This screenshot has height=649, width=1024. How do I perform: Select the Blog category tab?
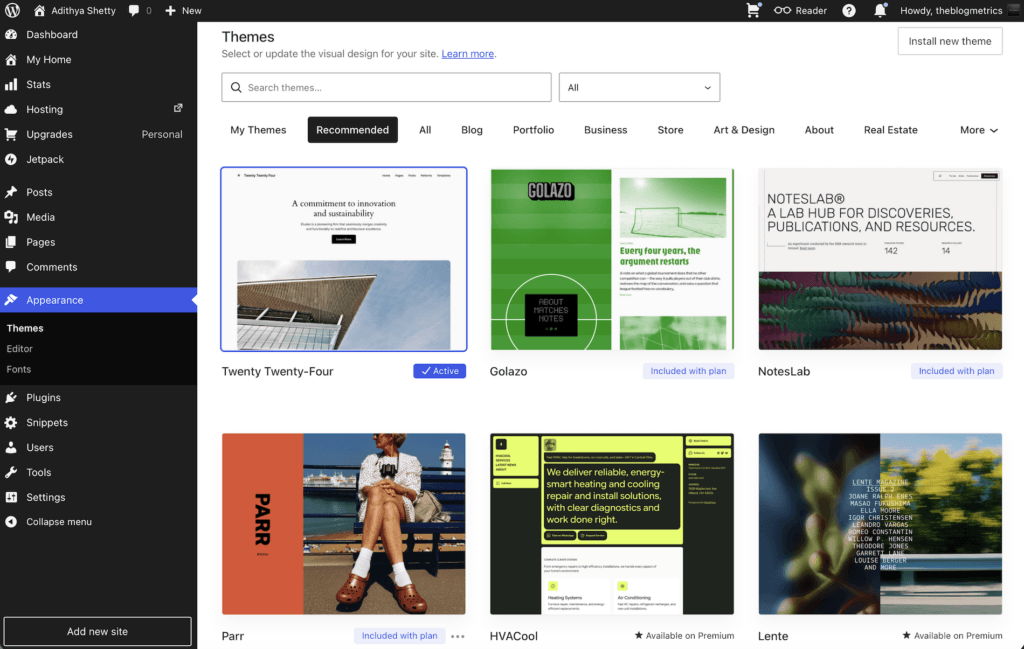pos(472,130)
